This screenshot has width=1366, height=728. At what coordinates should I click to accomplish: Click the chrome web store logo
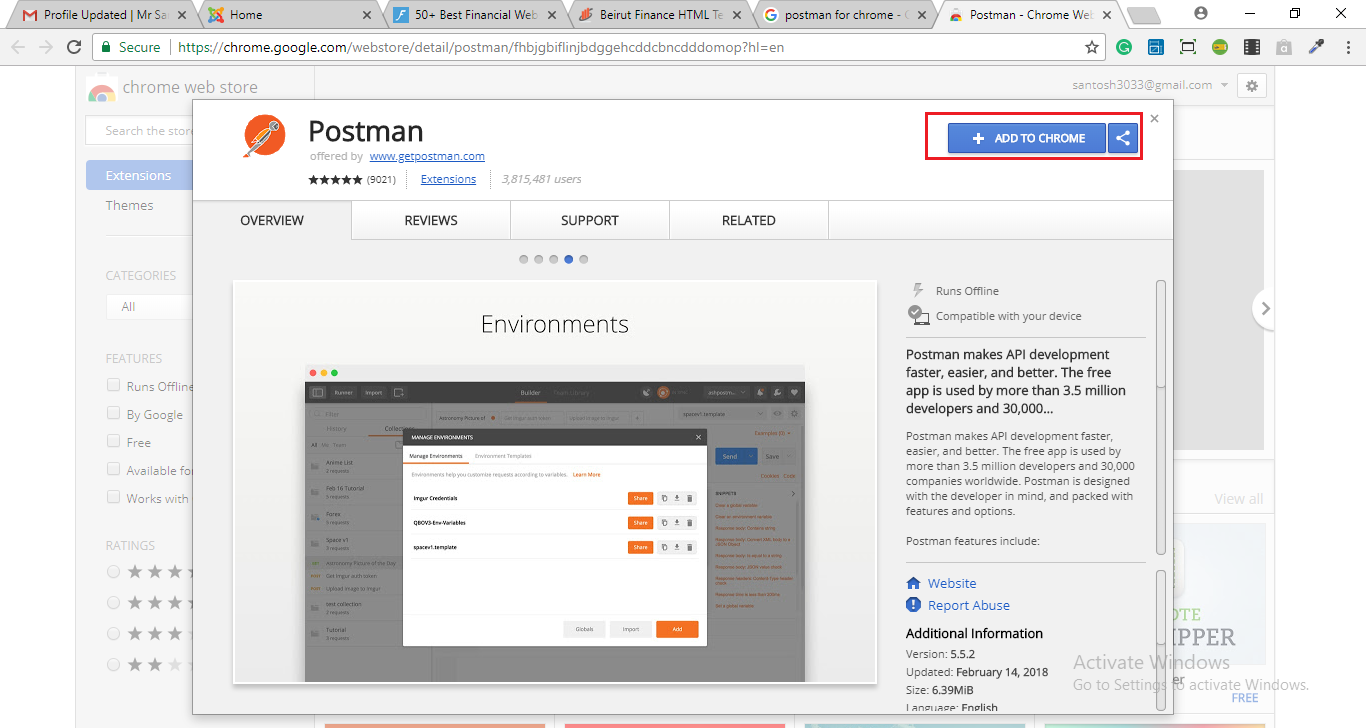pos(101,88)
